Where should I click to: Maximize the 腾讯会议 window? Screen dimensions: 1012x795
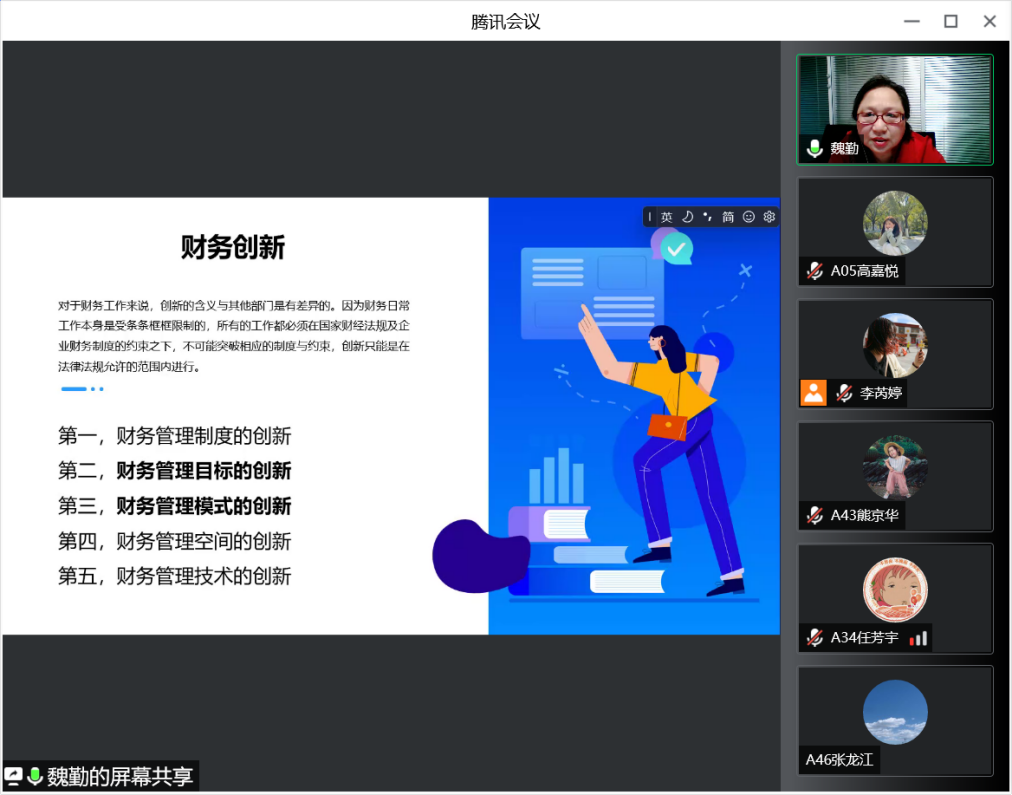click(950, 21)
